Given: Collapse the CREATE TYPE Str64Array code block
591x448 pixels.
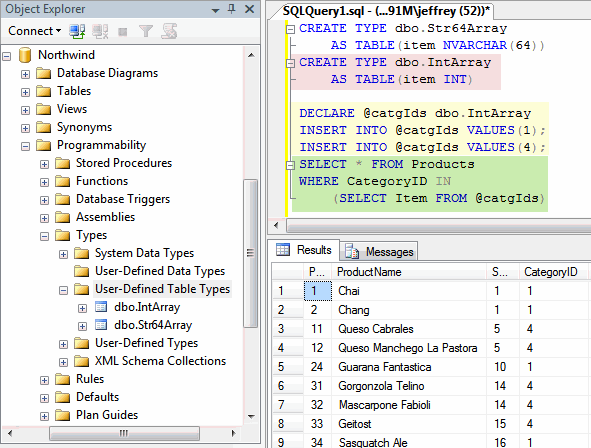Looking at the screenshot, I should (x=290, y=29).
